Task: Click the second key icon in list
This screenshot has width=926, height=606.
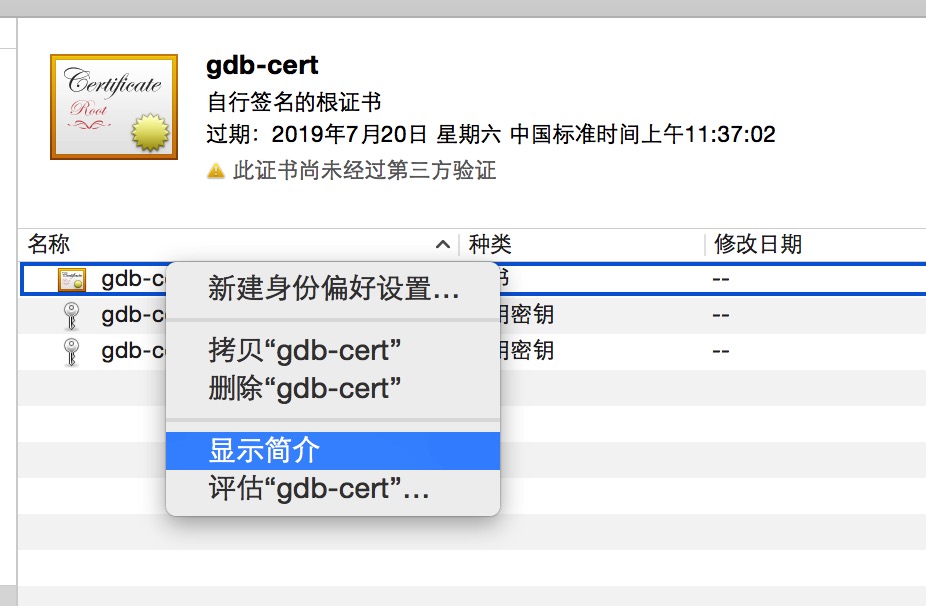Action: click(x=71, y=352)
